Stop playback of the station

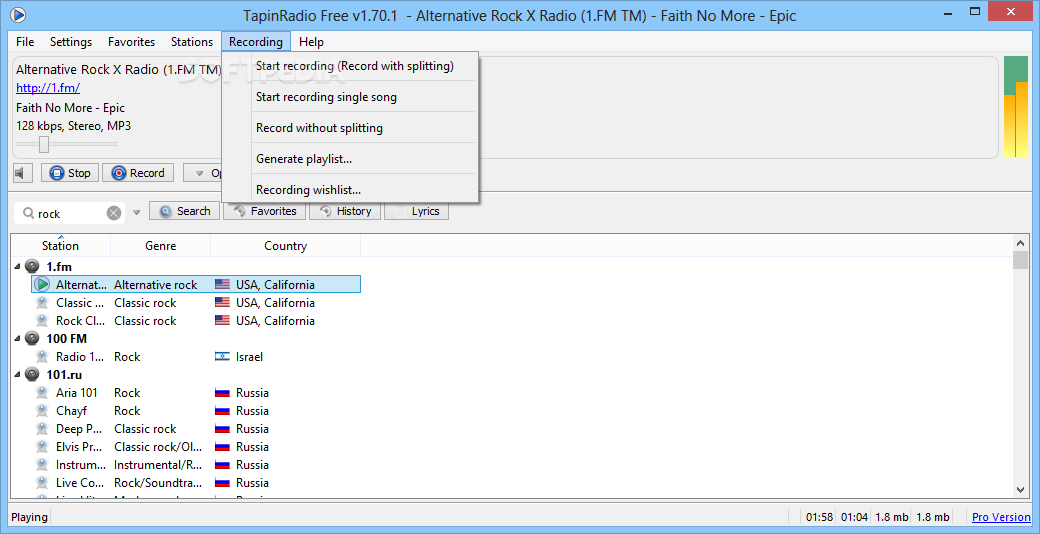[x=70, y=173]
